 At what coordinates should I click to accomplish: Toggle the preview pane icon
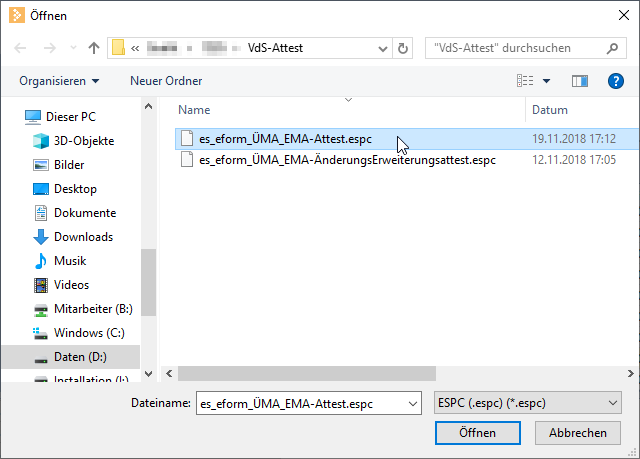[580, 81]
